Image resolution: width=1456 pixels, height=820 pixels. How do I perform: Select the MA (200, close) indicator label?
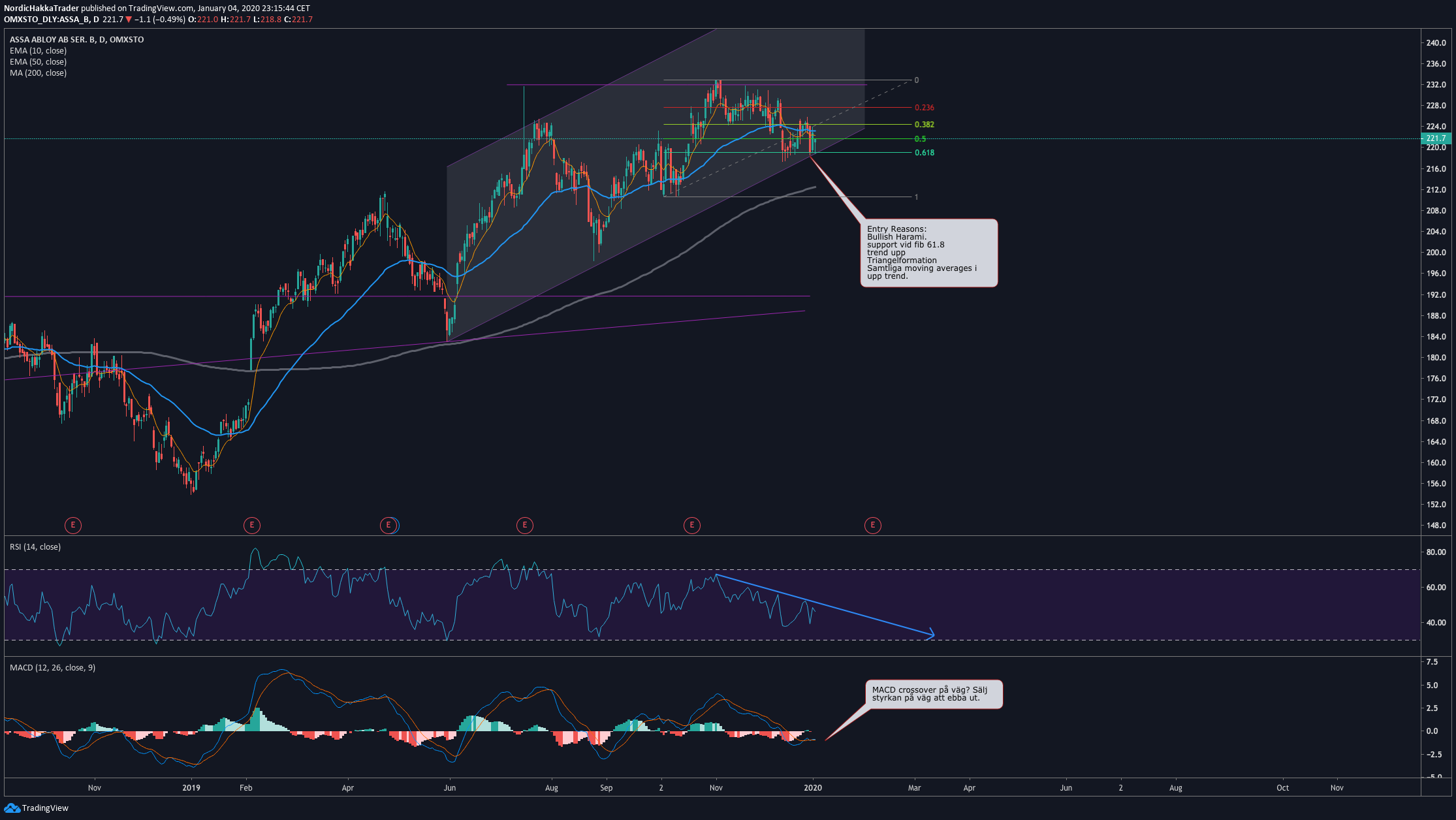(38, 73)
